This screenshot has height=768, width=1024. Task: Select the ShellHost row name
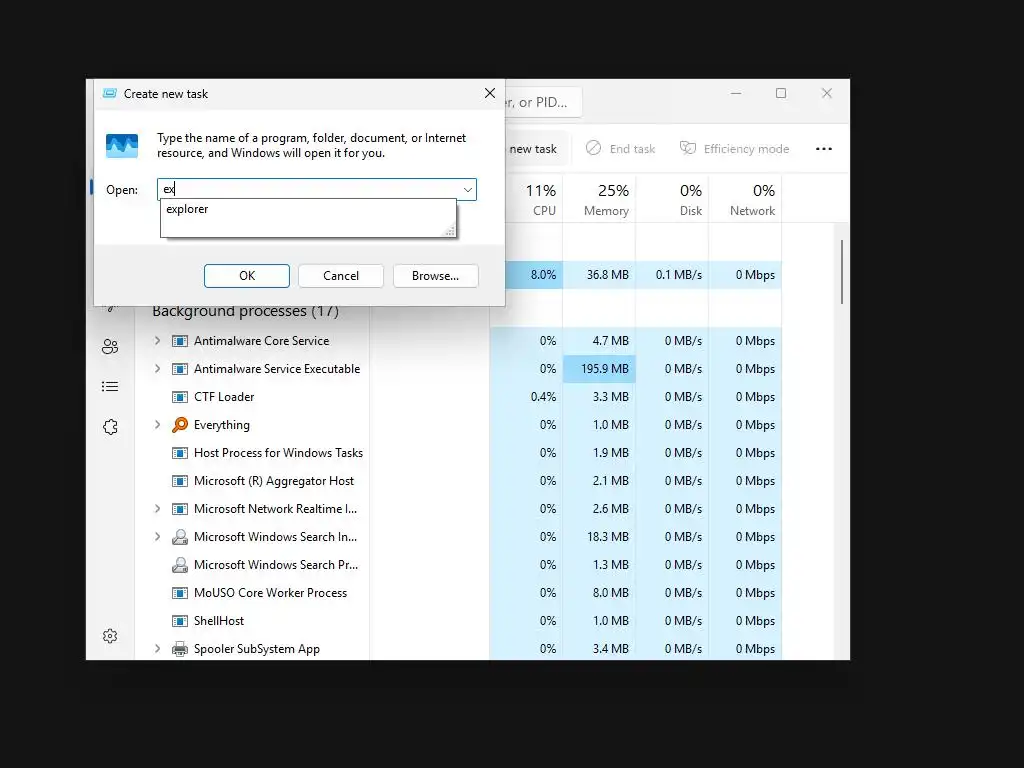click(219, 620)
